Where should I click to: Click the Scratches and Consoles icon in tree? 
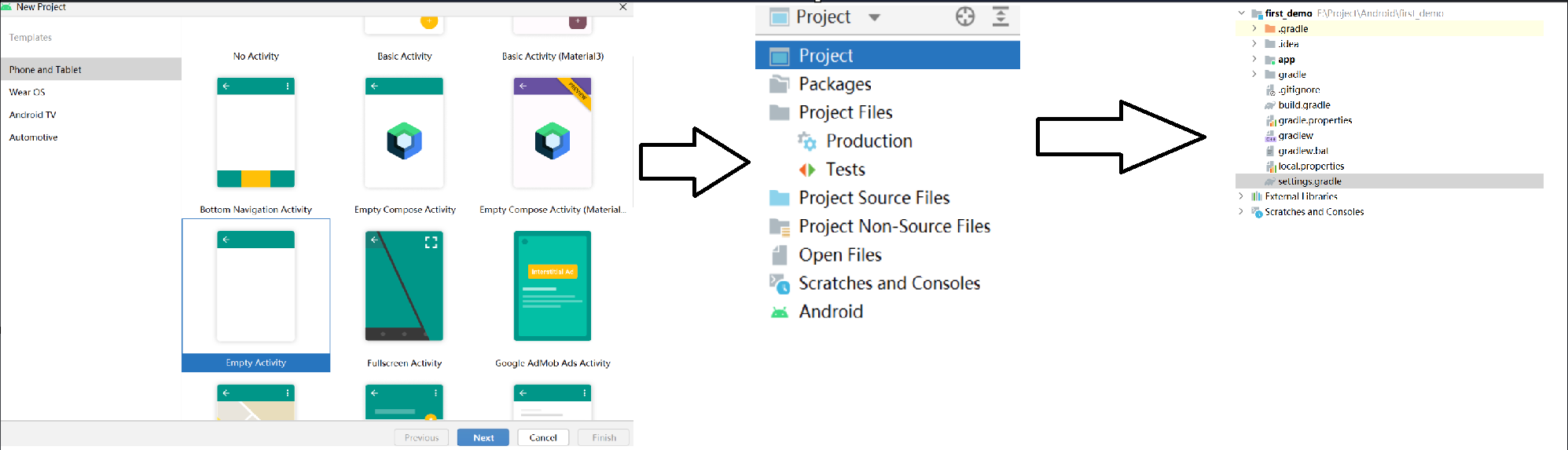[x=1257, y=212]
